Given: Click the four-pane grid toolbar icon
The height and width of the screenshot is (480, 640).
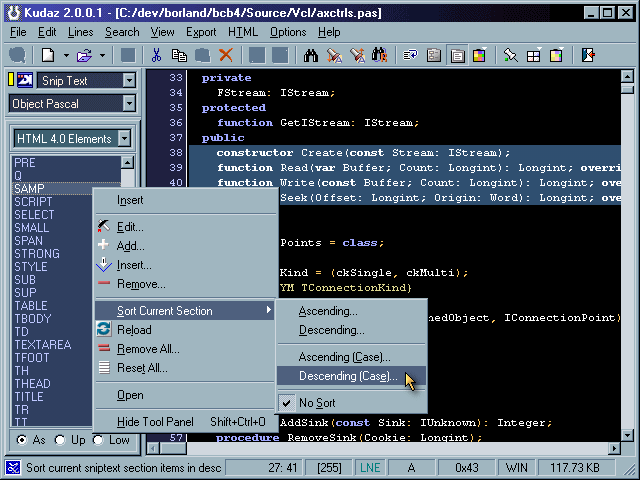Looking at the screenshot, I should click(x=533, y=55).
